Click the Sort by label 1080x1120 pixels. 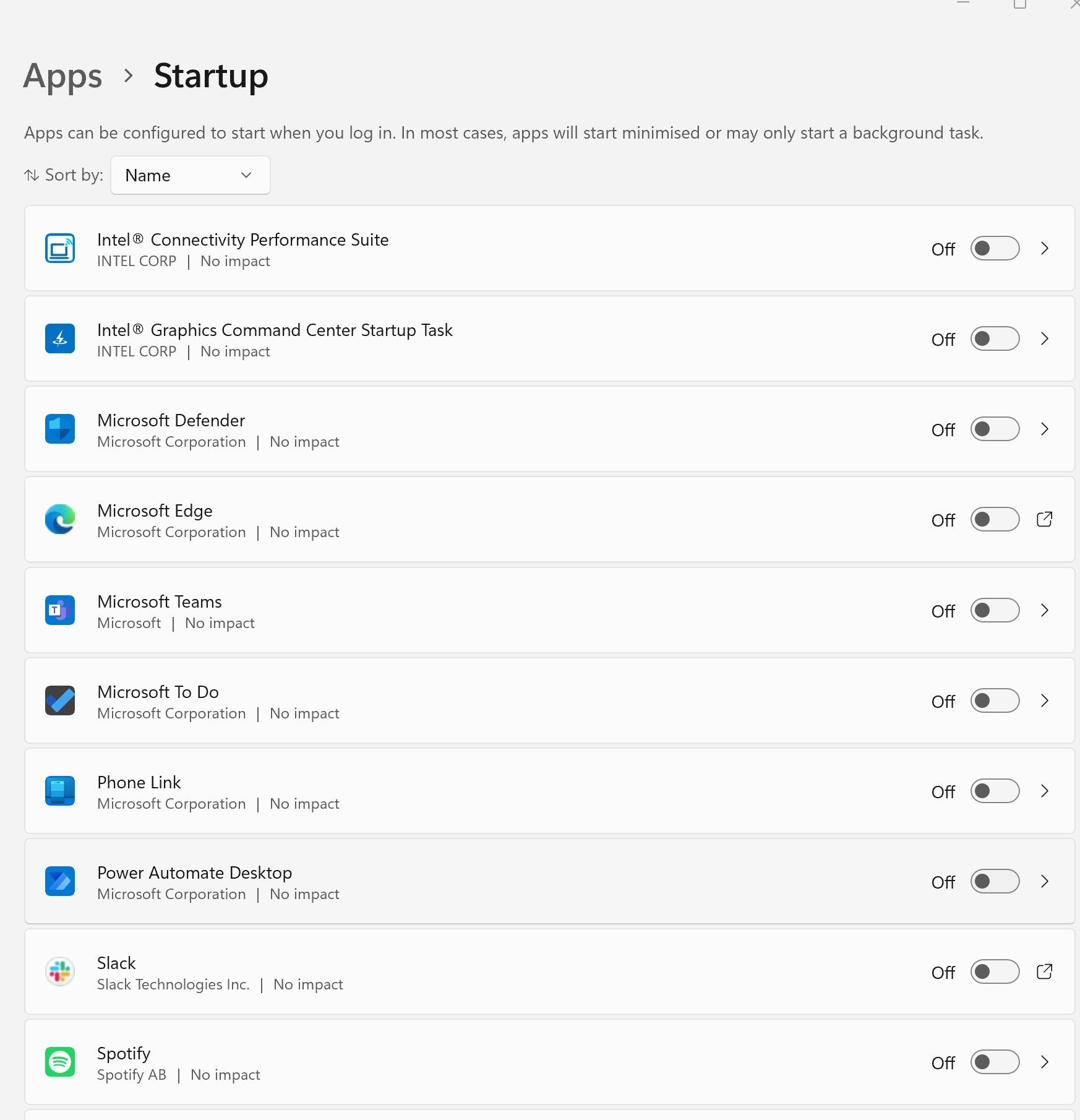point(74,175)
